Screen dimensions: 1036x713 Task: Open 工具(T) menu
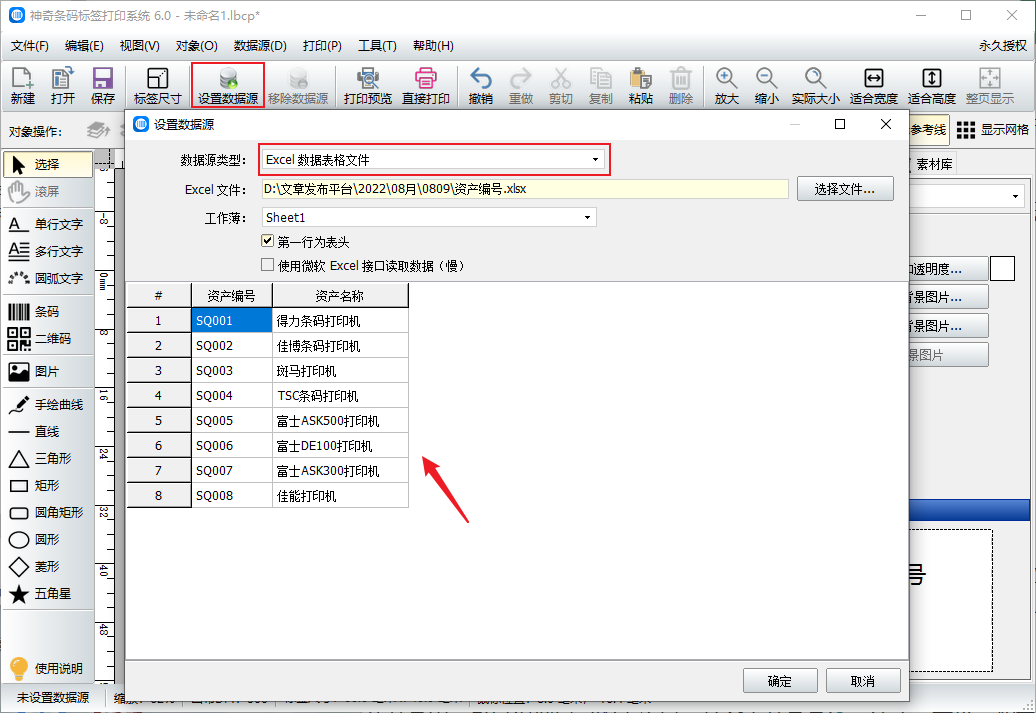pos(377,46)
